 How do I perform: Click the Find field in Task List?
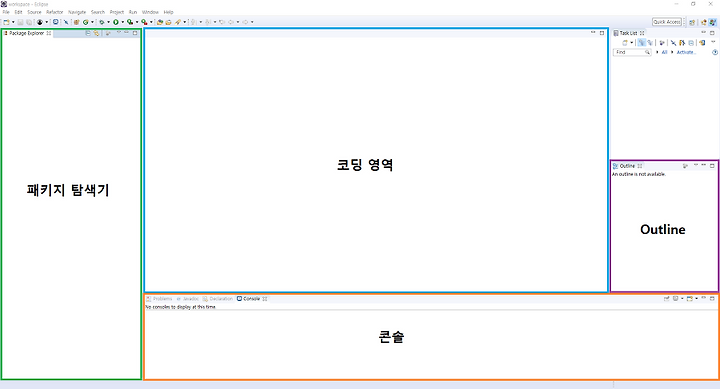632,52
